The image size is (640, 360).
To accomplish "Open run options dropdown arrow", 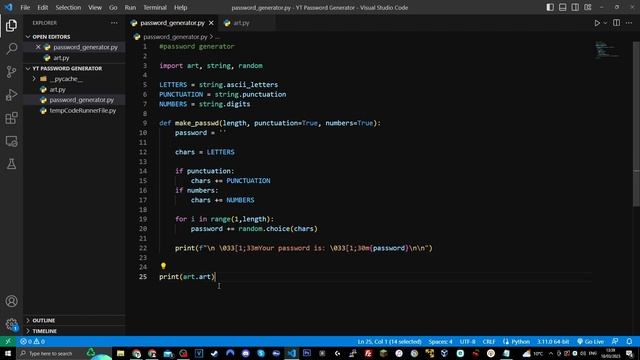I will [605, 23].
